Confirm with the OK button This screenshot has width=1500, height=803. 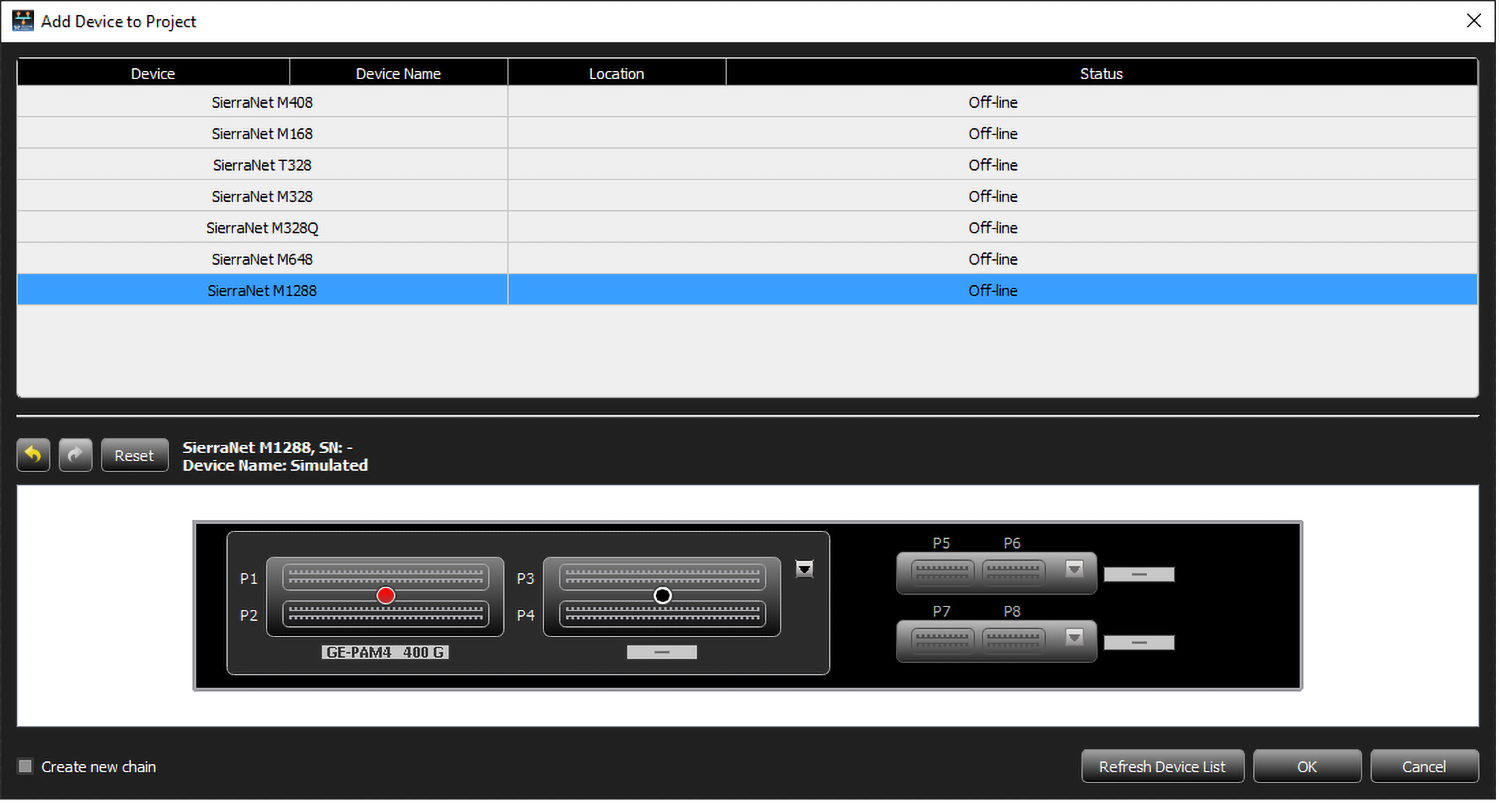[1307, 767]
